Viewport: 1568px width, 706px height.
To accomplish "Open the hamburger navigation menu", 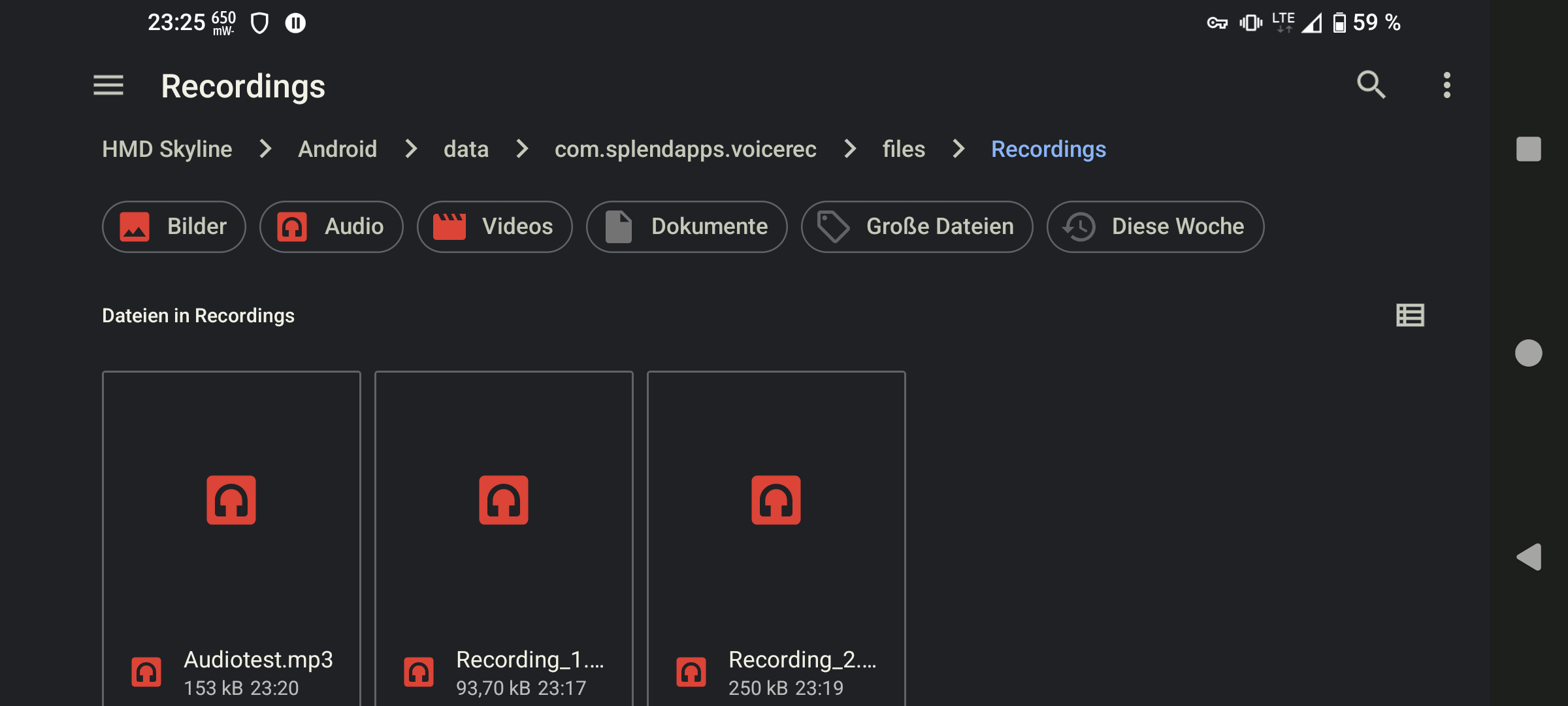I will tap(108, 85).
